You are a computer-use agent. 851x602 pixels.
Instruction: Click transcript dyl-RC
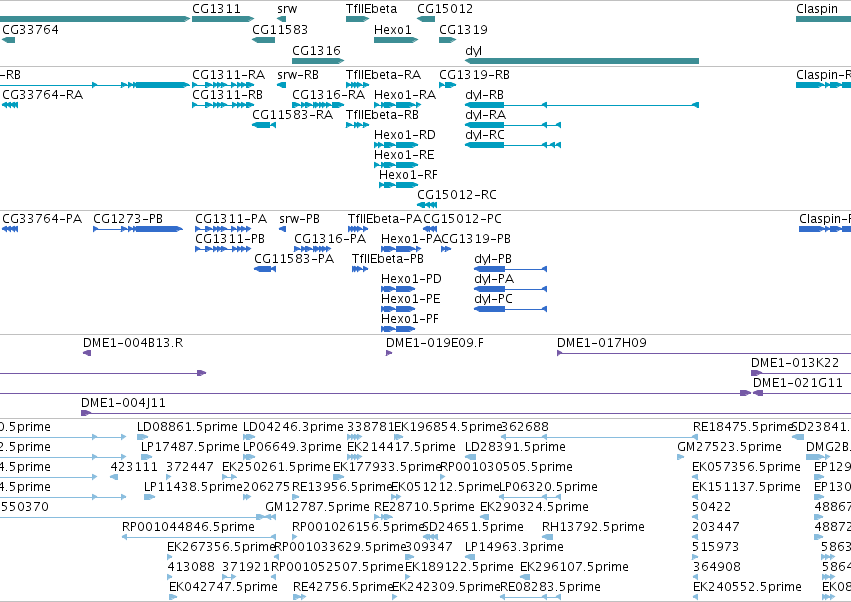pyautogui.click(x=485, y=135)
